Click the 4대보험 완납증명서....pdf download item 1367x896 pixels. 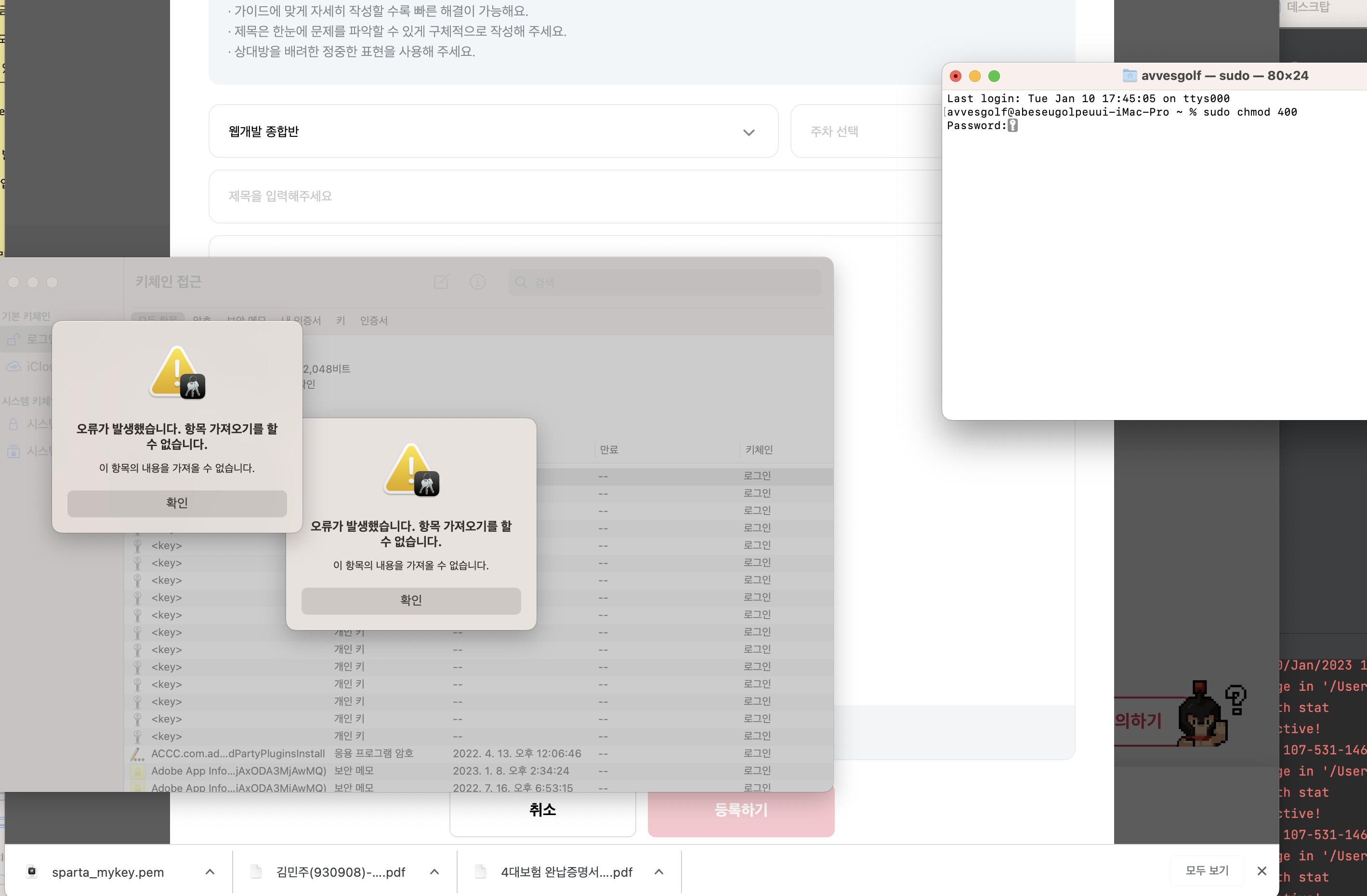566,872
